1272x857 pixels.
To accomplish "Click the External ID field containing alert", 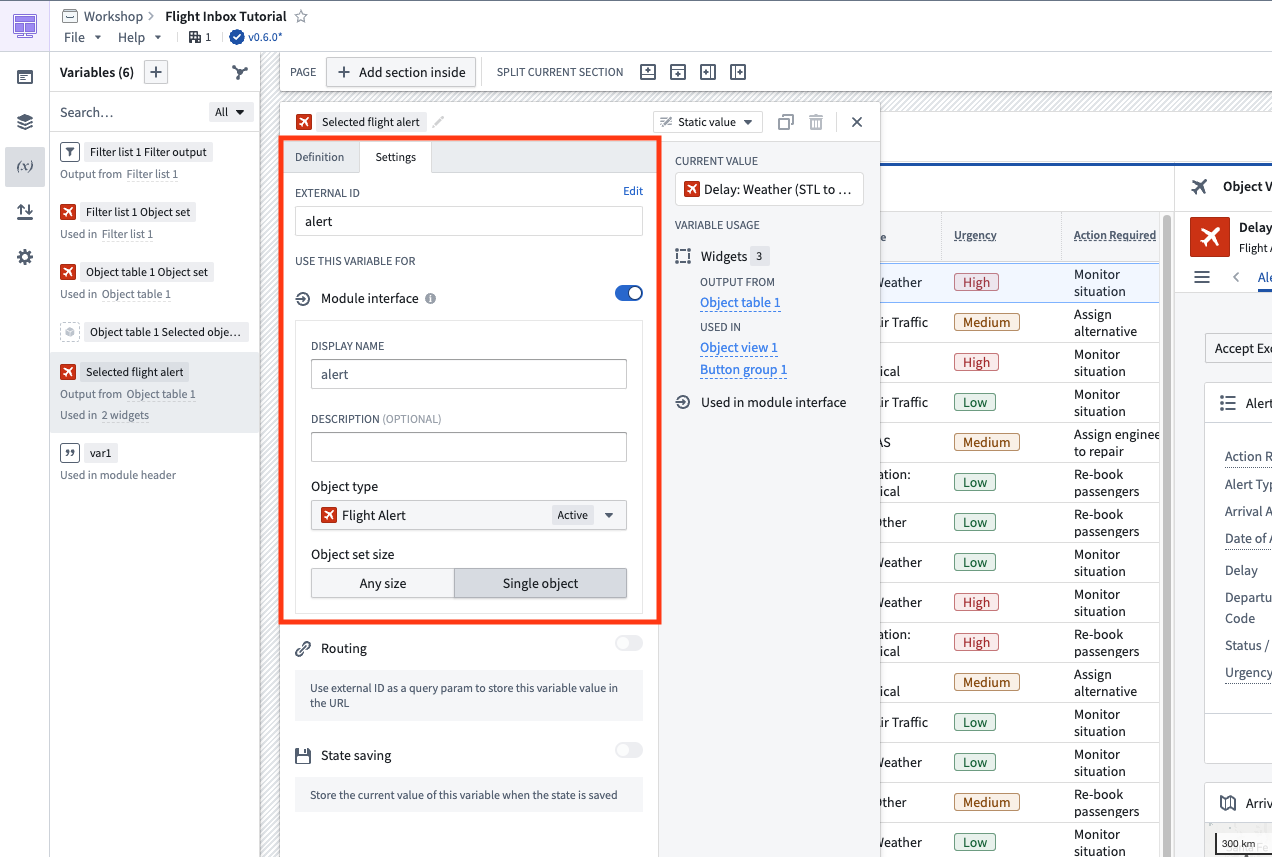I will click(469, 221).
